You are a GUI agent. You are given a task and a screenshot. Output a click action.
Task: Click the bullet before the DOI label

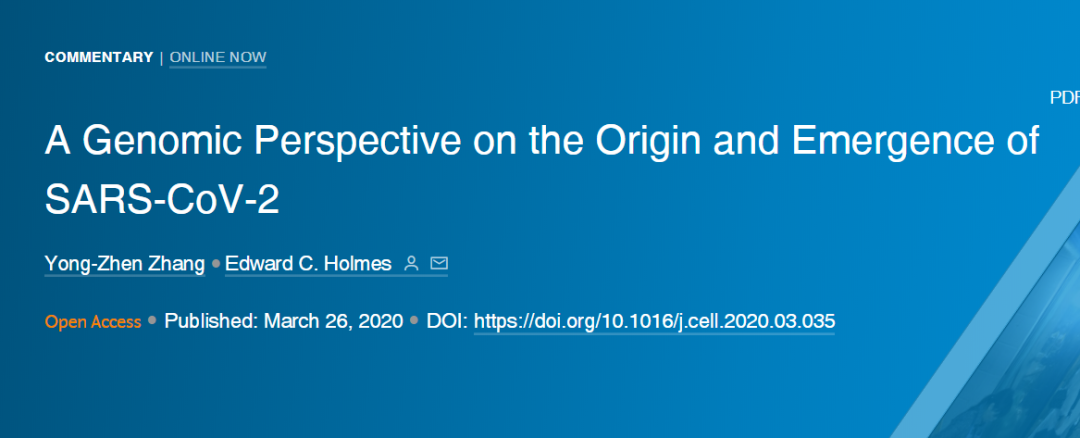pyautogui.click(x=415, y=321)
